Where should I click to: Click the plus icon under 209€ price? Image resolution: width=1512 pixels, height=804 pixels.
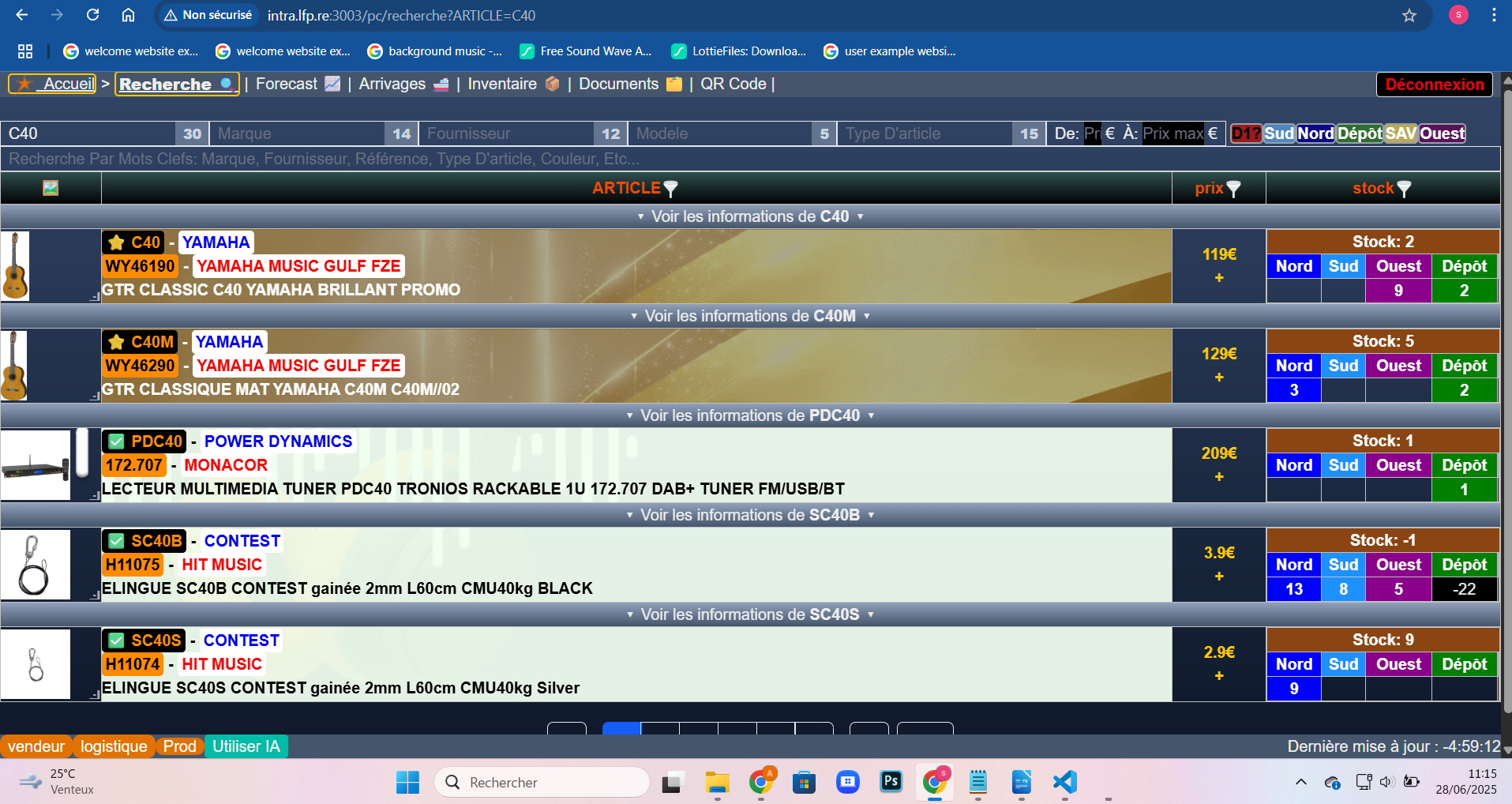tap(1219, 477)
